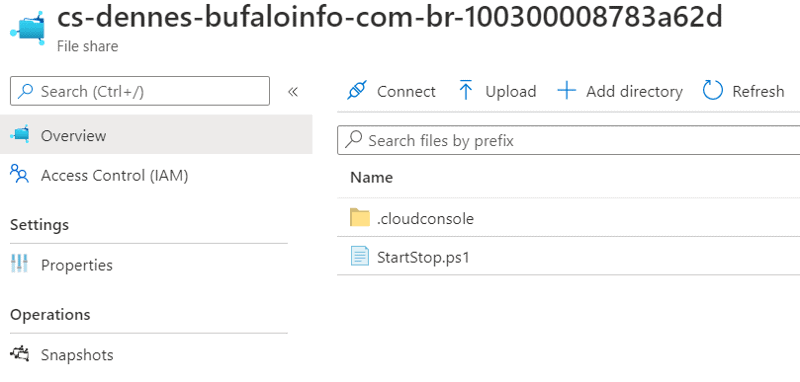Click the .cloudconsole folder icon
This screenshot has height=382, width=800.
pyautogui.click(x=360, y=217)
